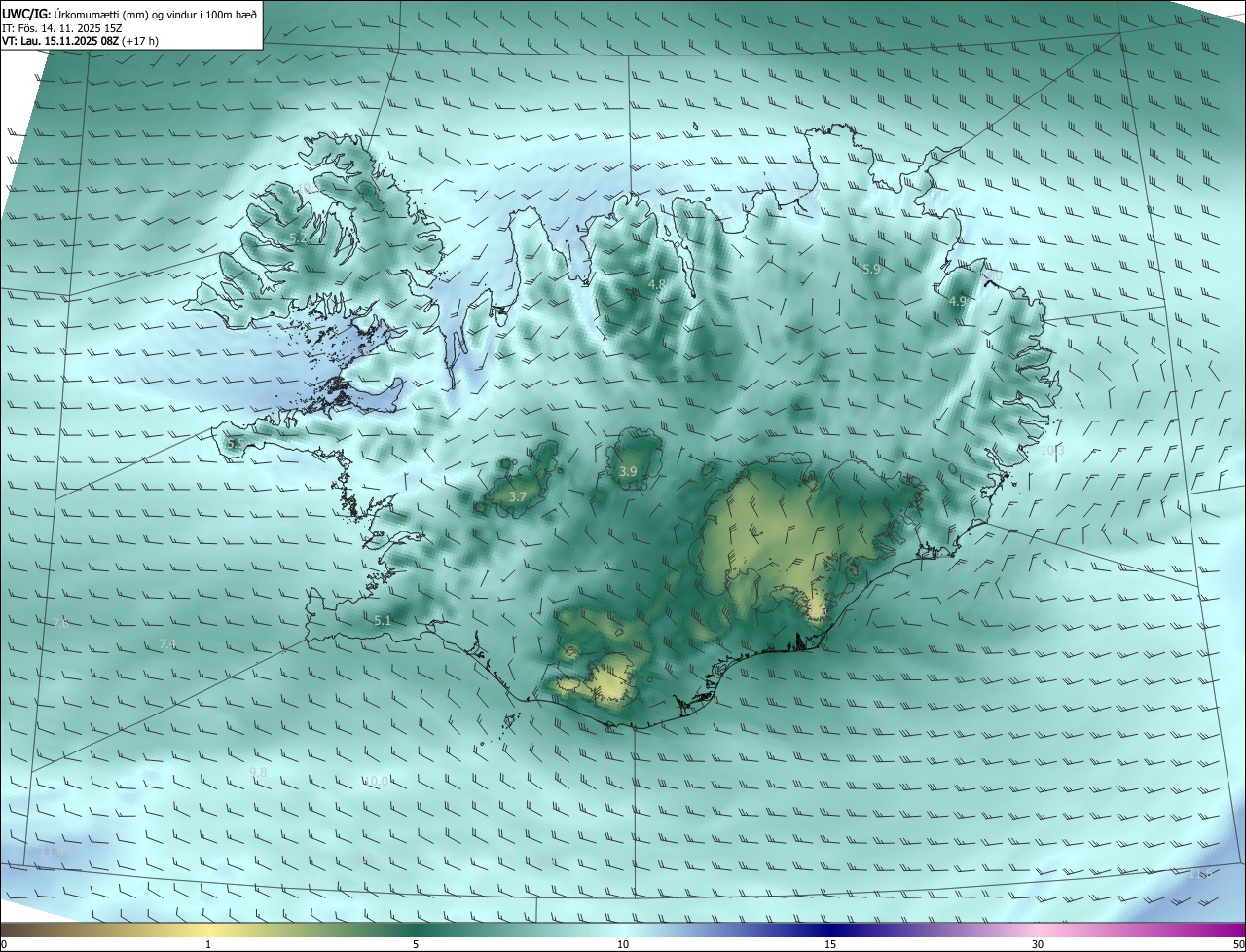Click the 4.9 value on the map

[957, 302]
